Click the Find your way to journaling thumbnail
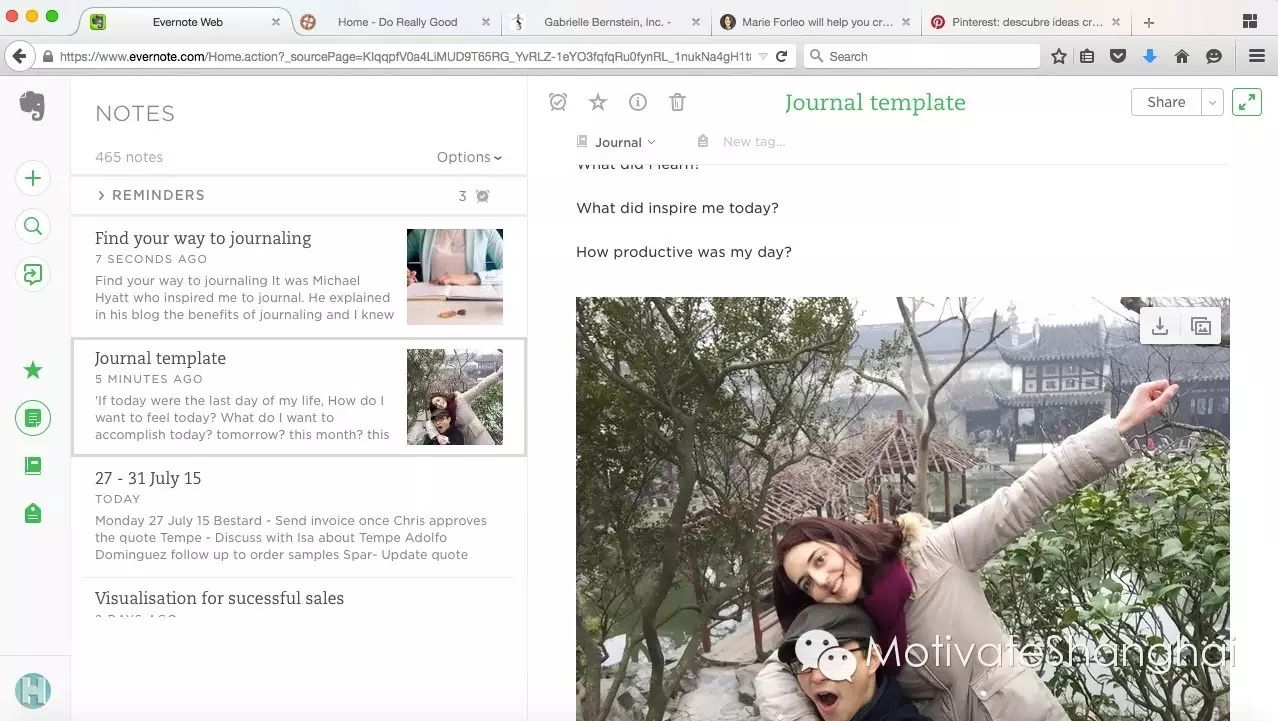The width and height of the screenshot is (1278, 721). coord(455,277)
